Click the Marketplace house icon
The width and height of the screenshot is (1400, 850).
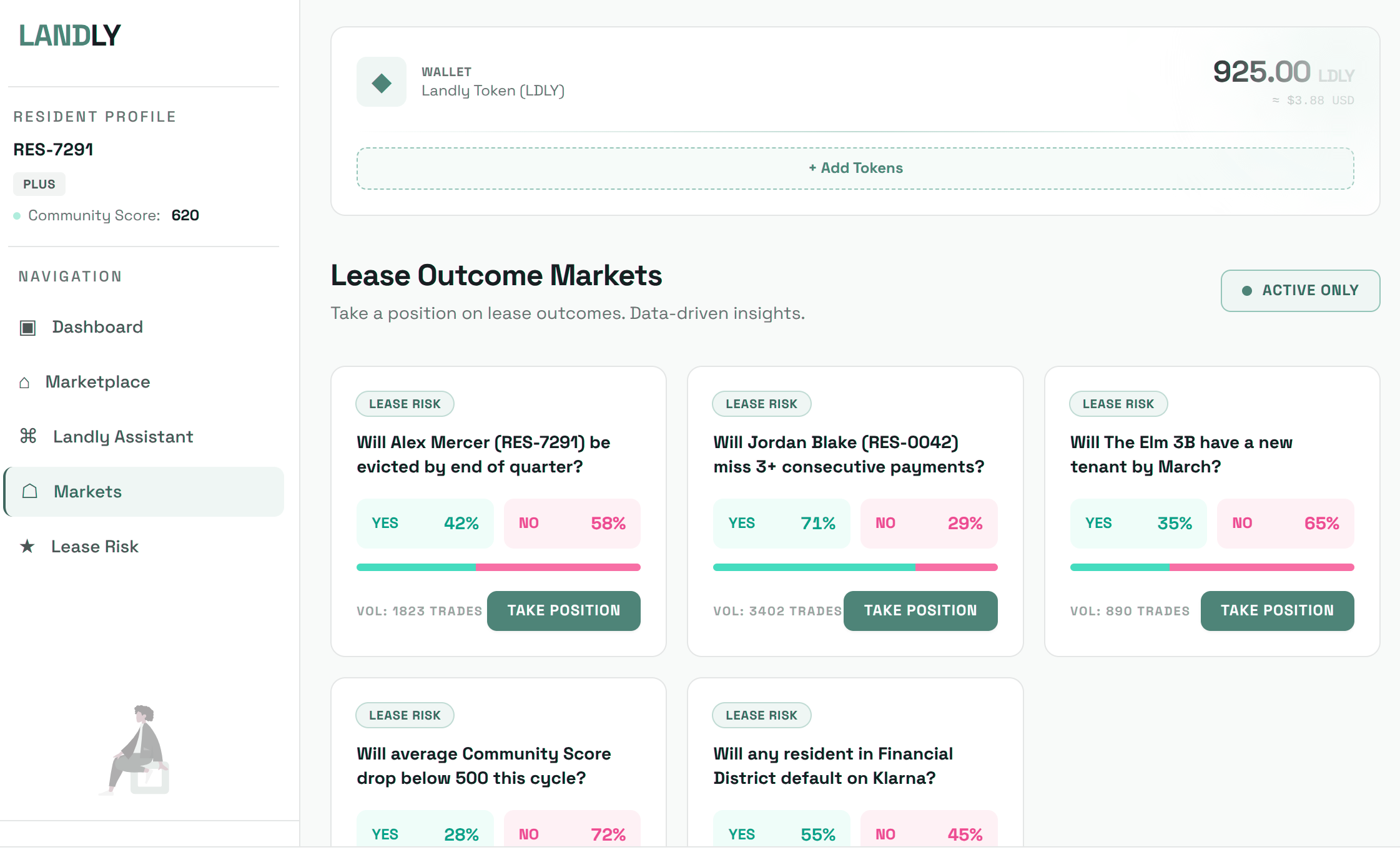(x=24, y=383)
